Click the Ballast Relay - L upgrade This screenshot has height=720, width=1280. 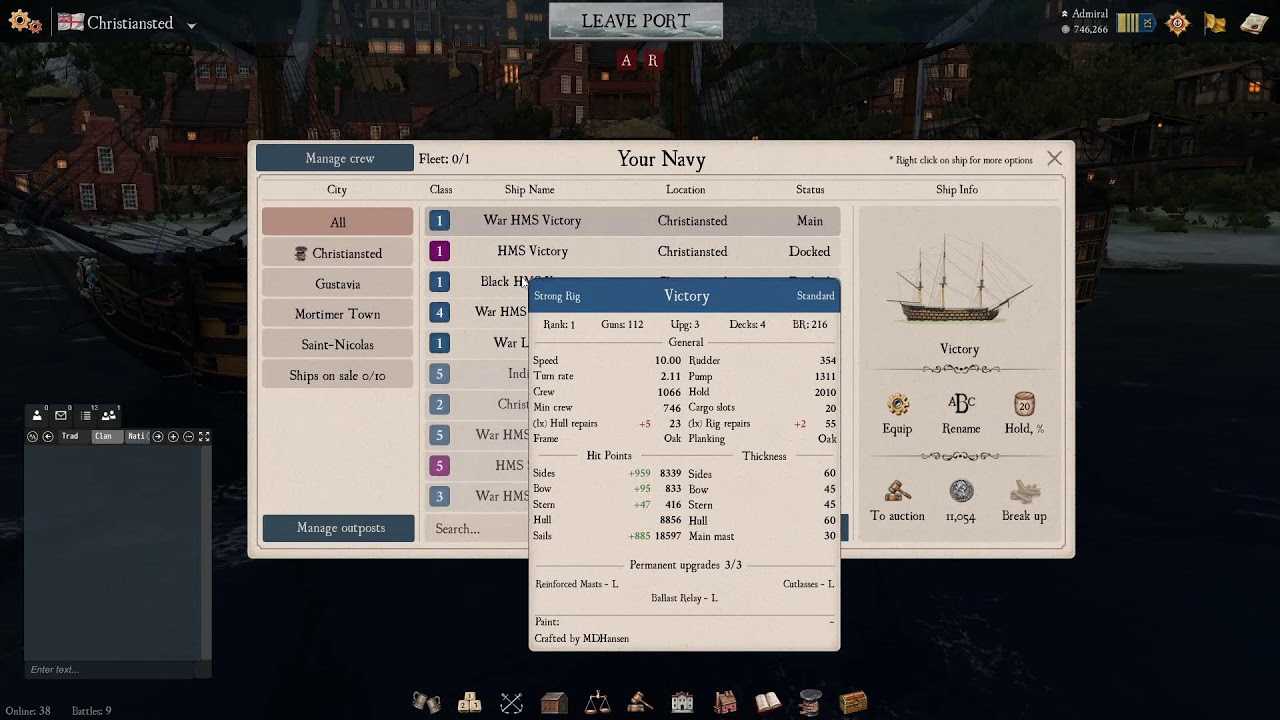684,598
